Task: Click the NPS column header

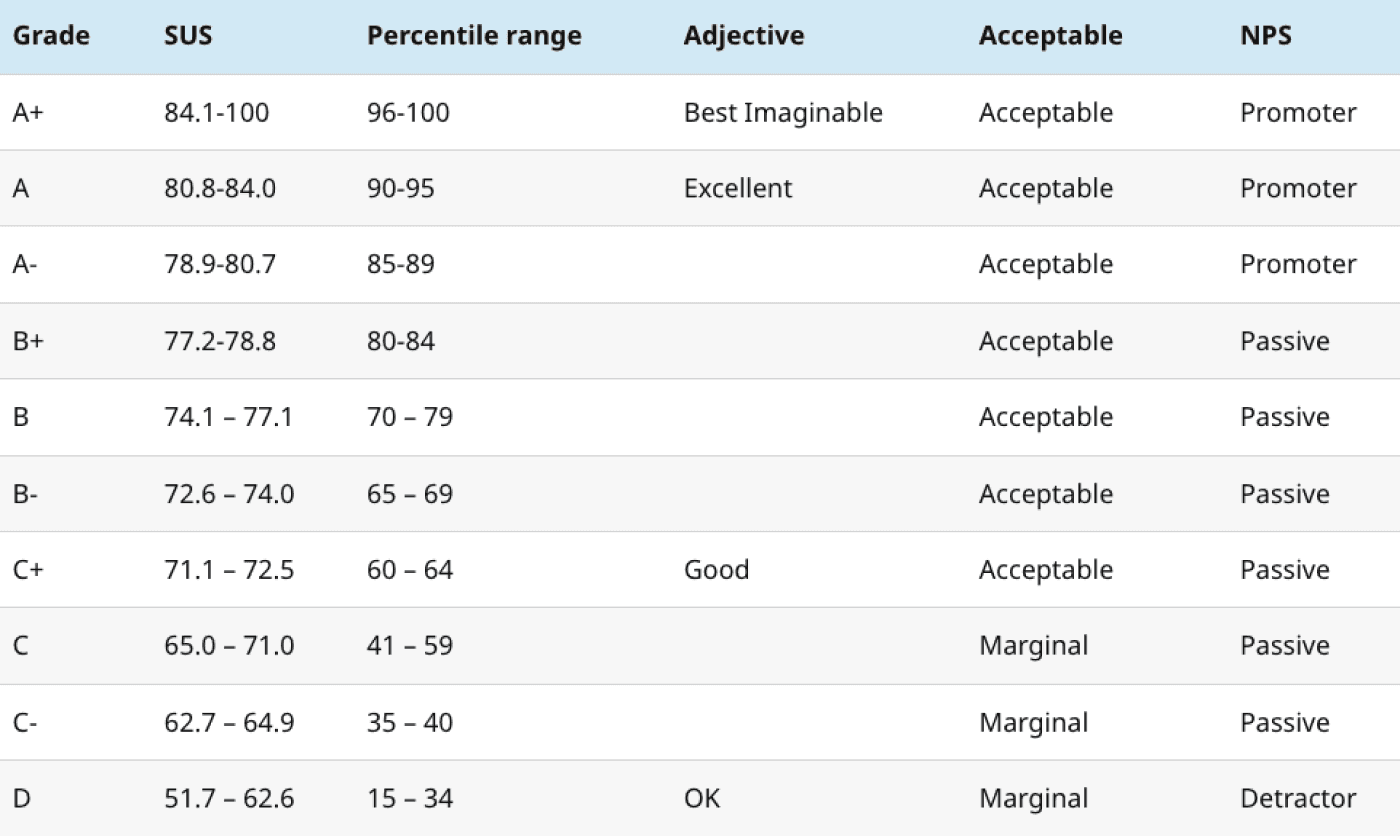Action: (x=1266, y=36)
